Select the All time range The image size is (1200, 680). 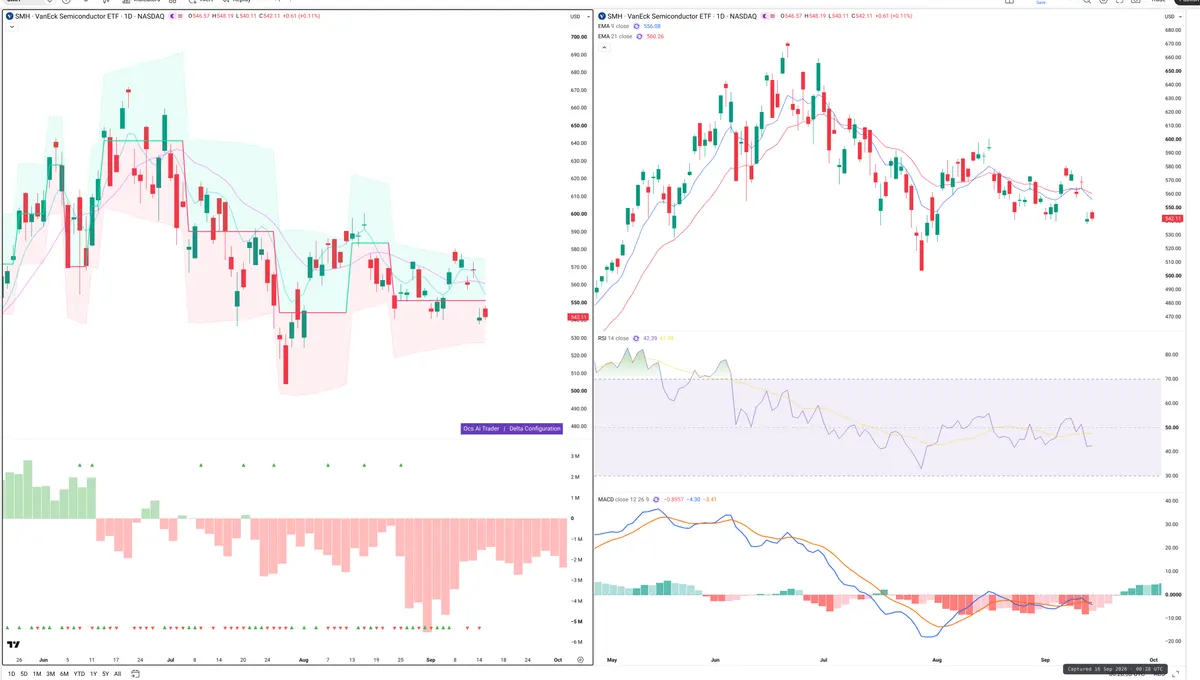(117, 674)
